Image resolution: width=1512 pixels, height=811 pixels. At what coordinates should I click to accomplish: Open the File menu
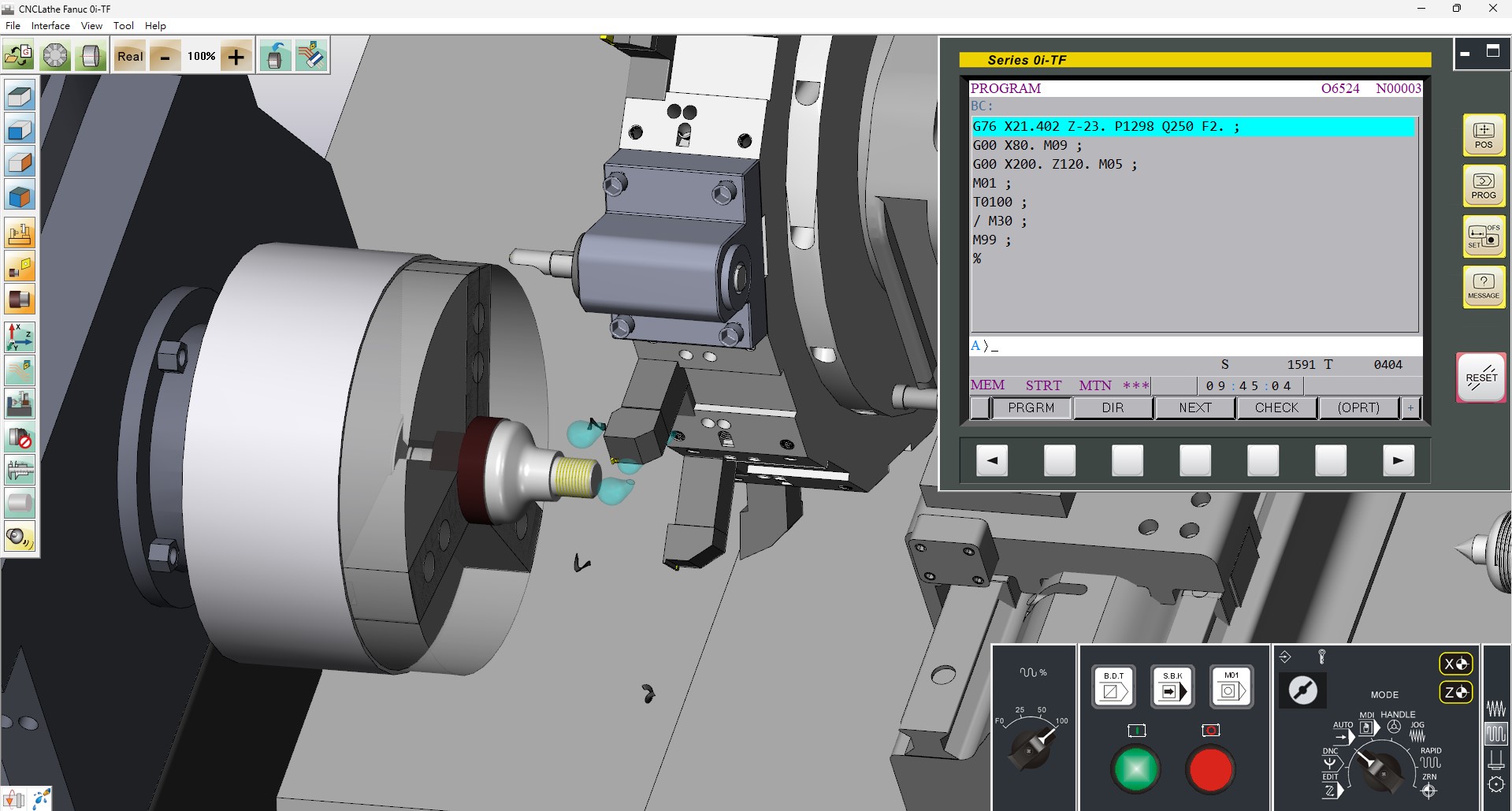tap(13, 26)
